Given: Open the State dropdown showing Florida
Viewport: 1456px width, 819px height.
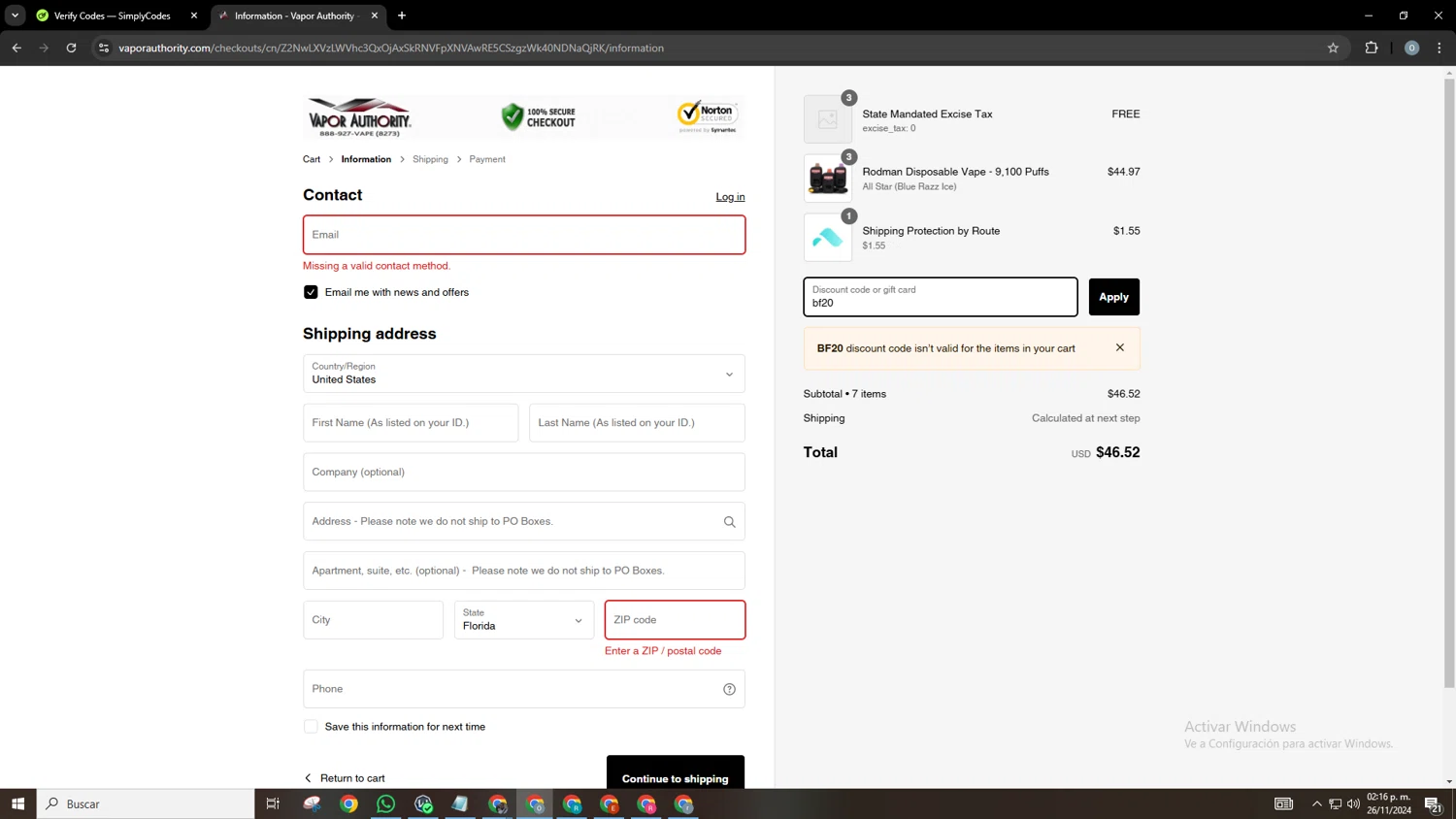Looking at the screenshot, I should coord(524,620).
